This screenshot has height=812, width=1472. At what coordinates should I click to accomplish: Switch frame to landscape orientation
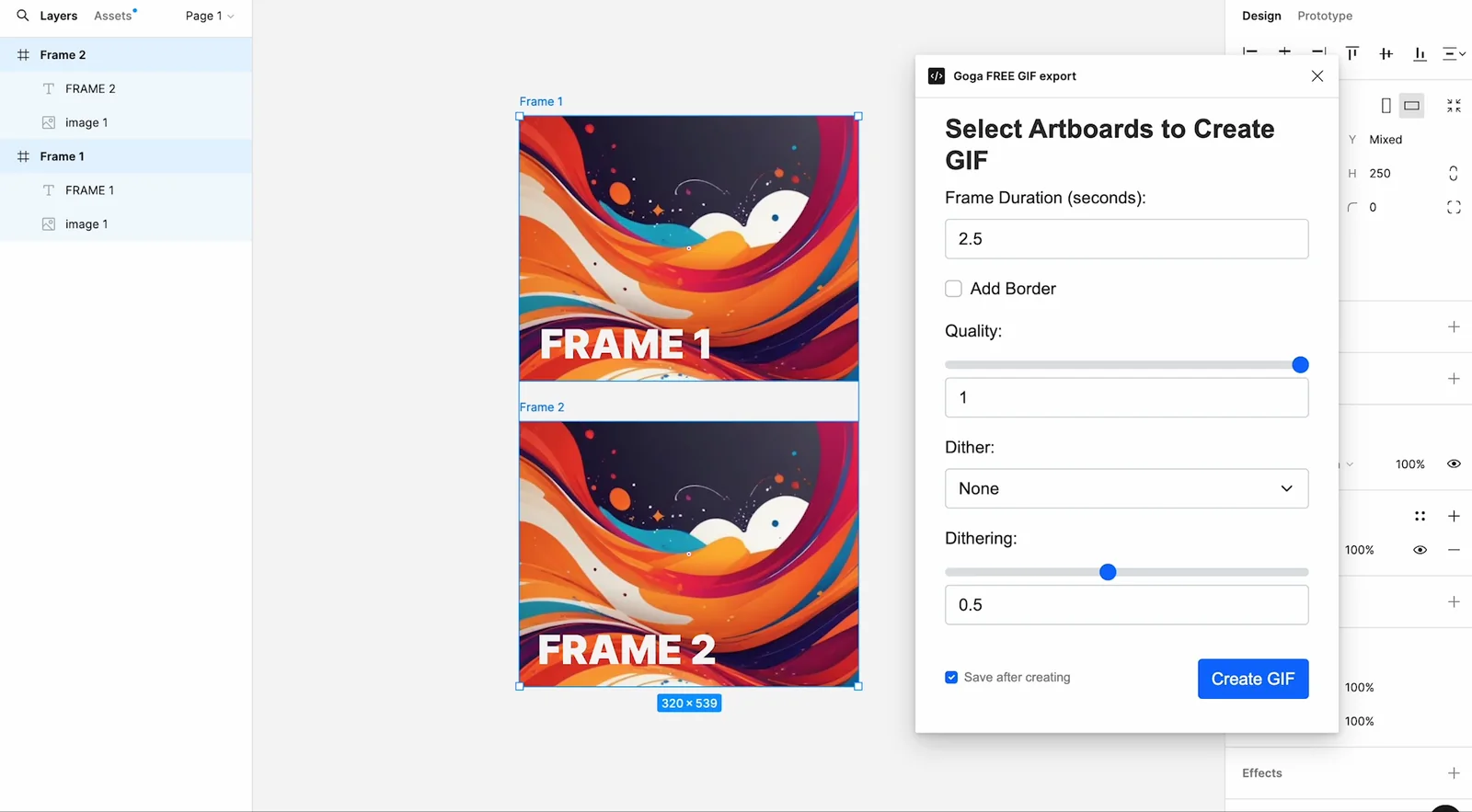[x=1411, y=106]
